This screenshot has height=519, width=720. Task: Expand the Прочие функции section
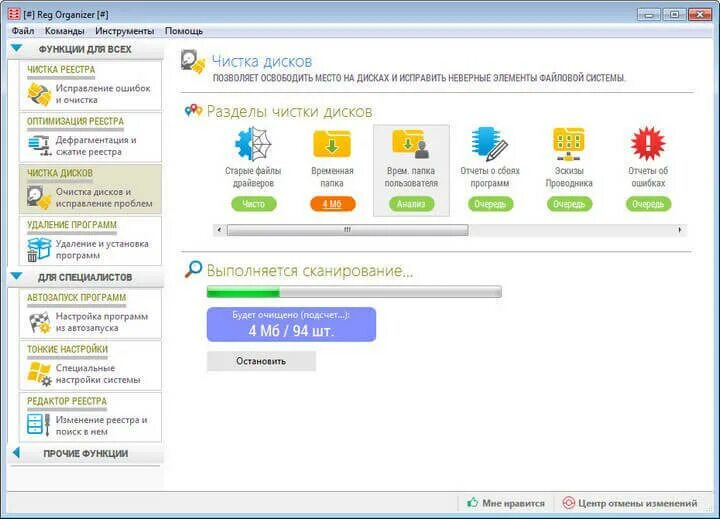[16, 452]
